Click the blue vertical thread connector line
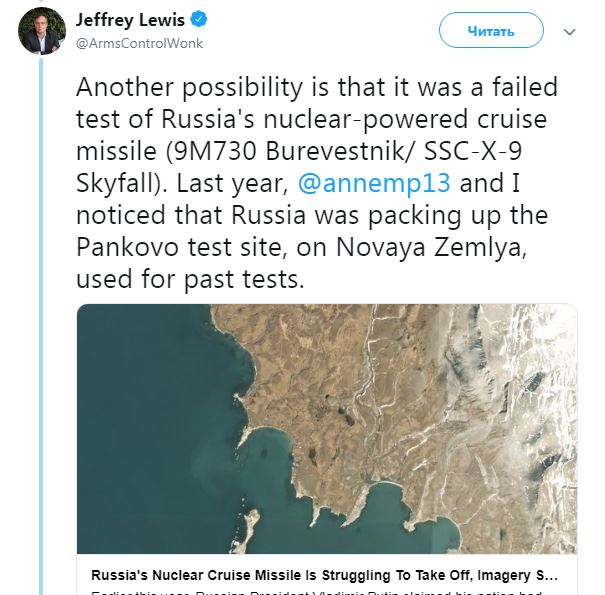Image resolution: width=605 pixels, height=595 pixels. coord(41,326)
